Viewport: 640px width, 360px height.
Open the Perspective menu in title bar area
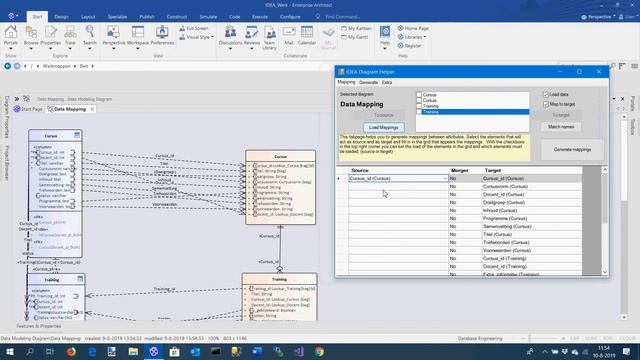[598, 17]
